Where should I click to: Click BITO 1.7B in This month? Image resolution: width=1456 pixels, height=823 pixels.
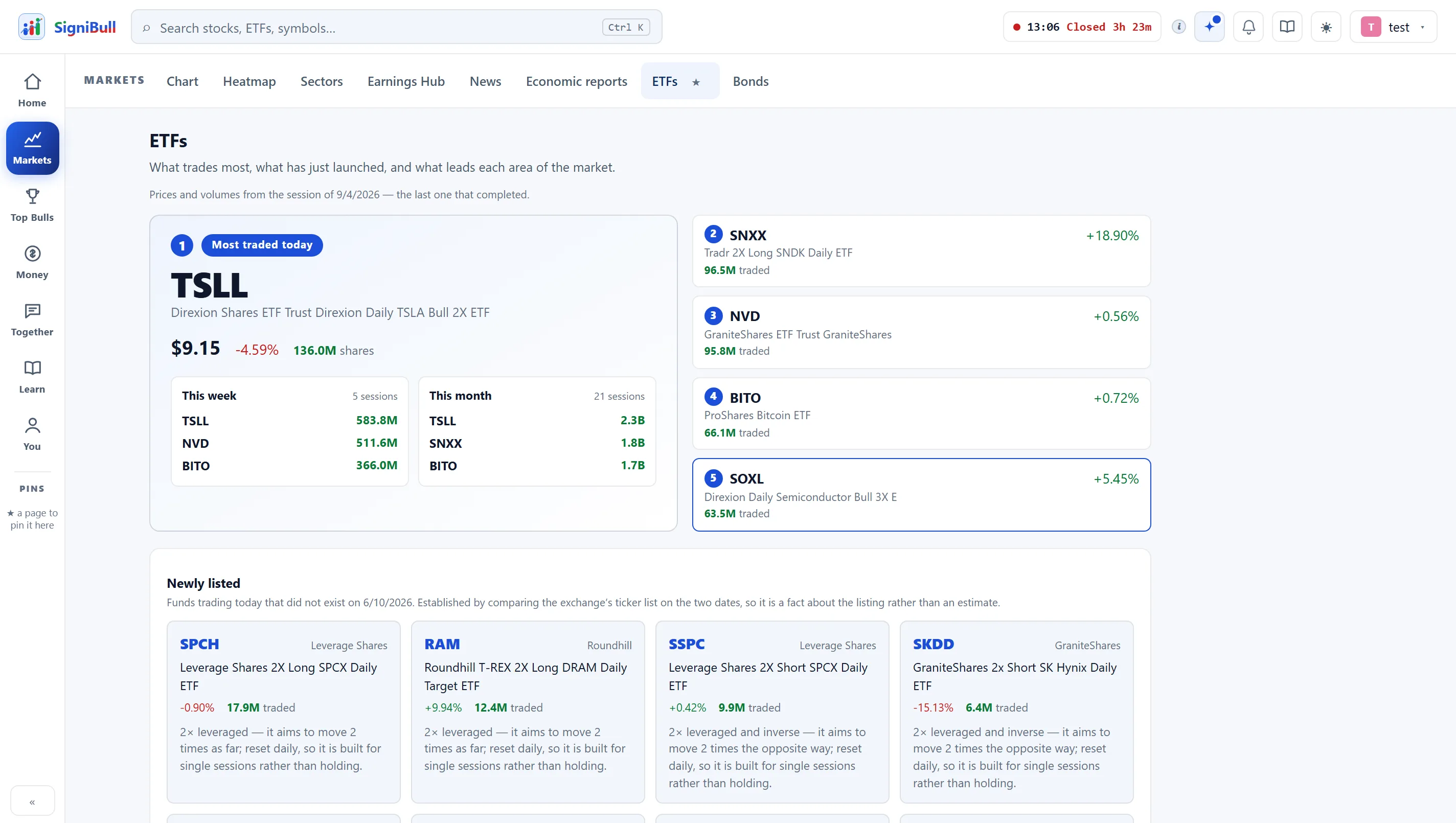(536, 466)
